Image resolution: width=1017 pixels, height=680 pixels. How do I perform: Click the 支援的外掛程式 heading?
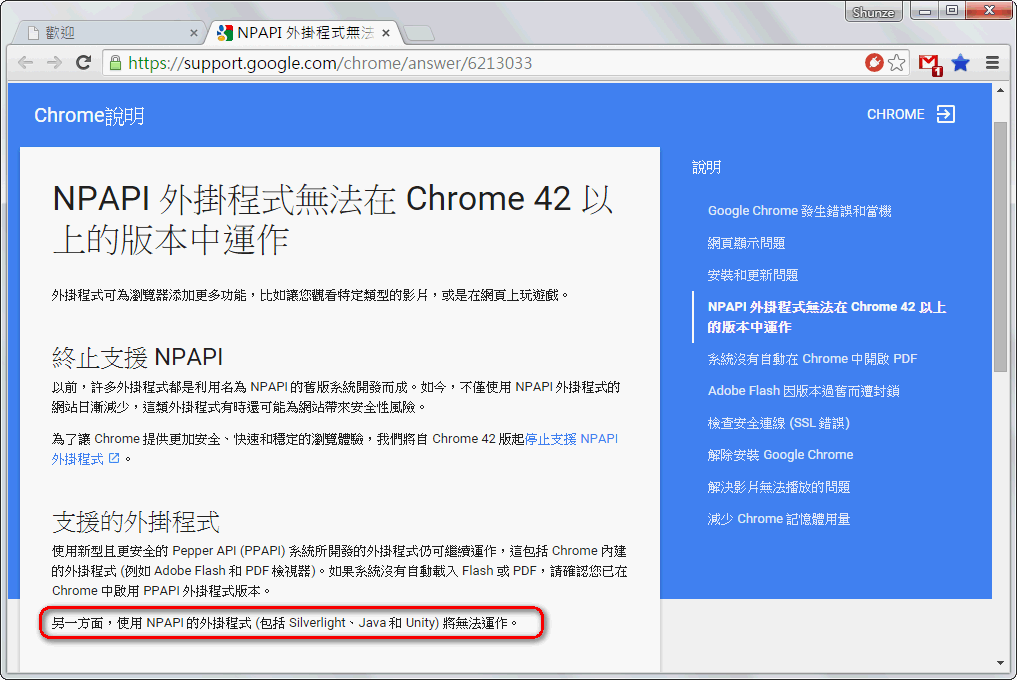(136, 522)
